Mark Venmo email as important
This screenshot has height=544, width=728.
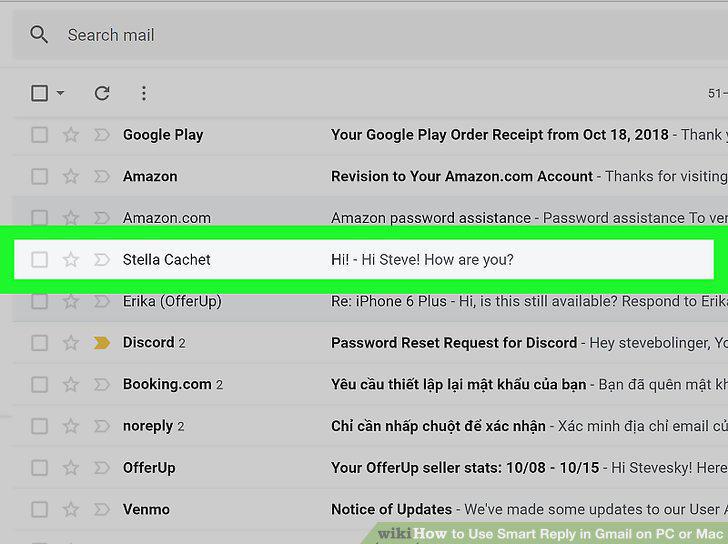102,509
